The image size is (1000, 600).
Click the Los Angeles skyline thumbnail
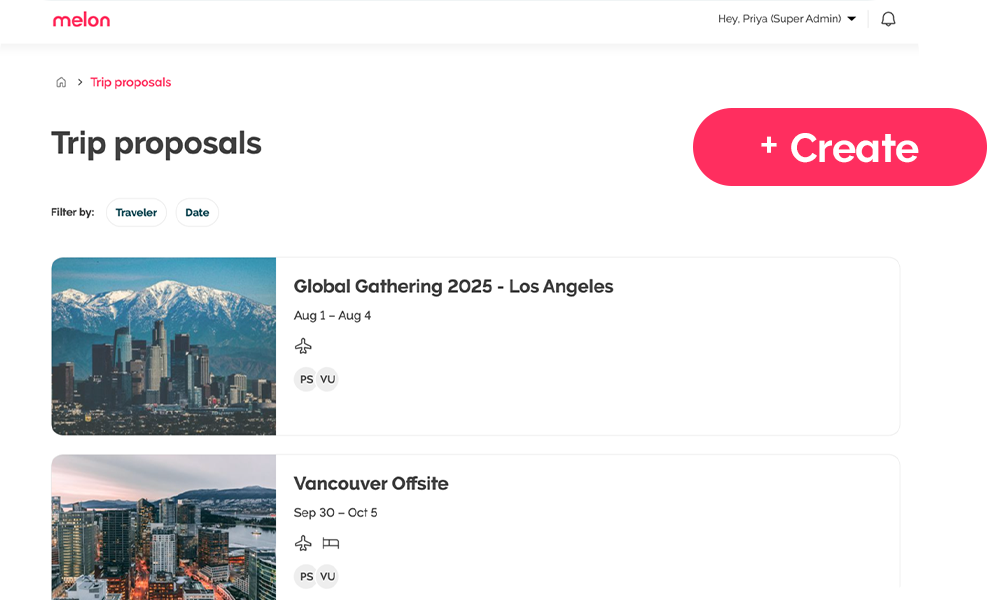tap(163, 346)
